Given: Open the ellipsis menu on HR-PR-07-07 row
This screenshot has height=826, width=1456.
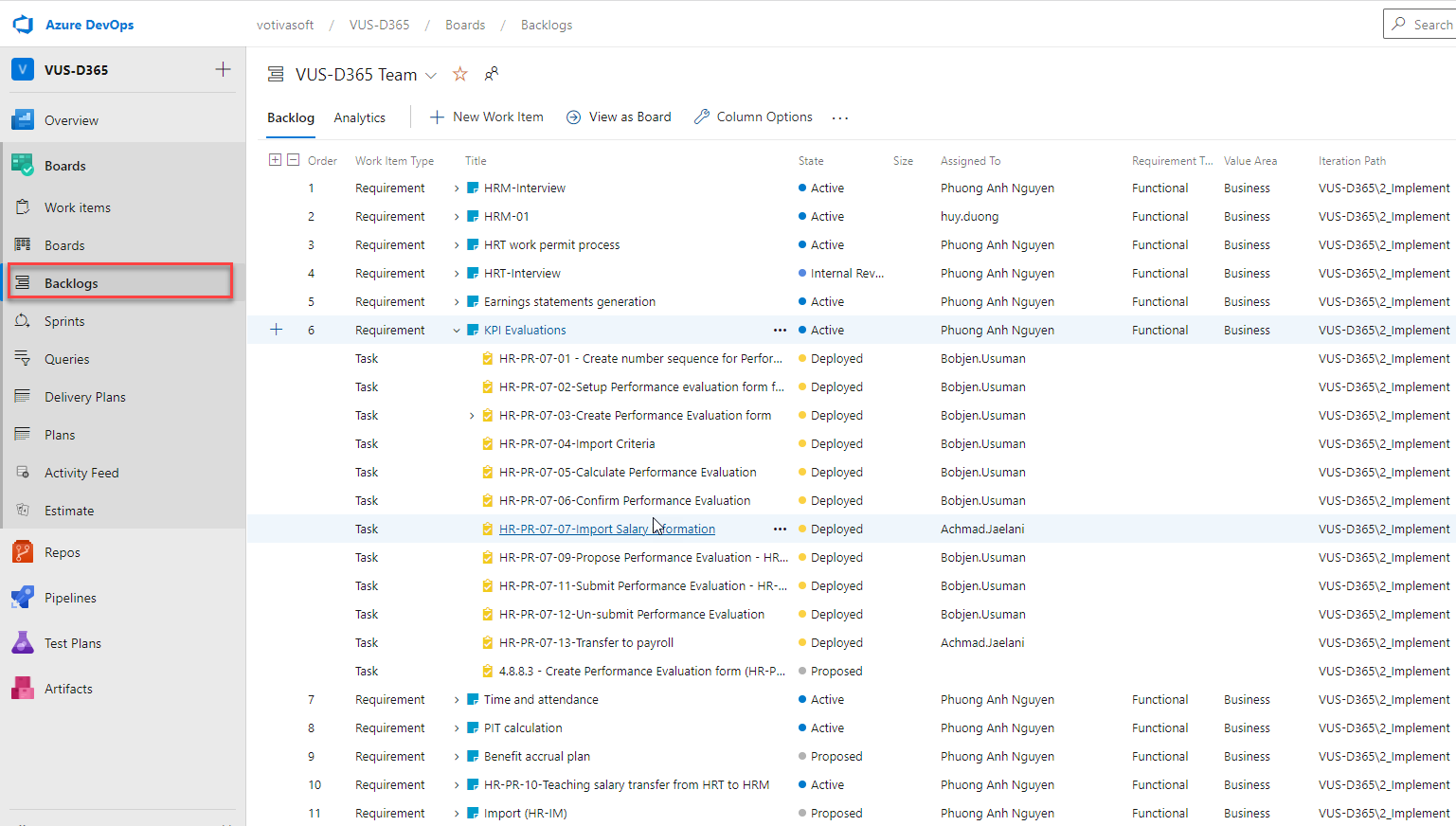Looking at the screenshot, I should coord(780,529).
